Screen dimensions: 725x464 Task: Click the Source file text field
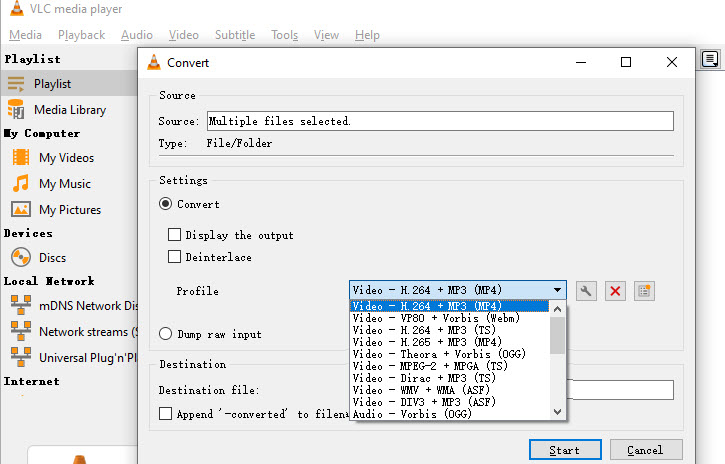click(x=439, y=121)
